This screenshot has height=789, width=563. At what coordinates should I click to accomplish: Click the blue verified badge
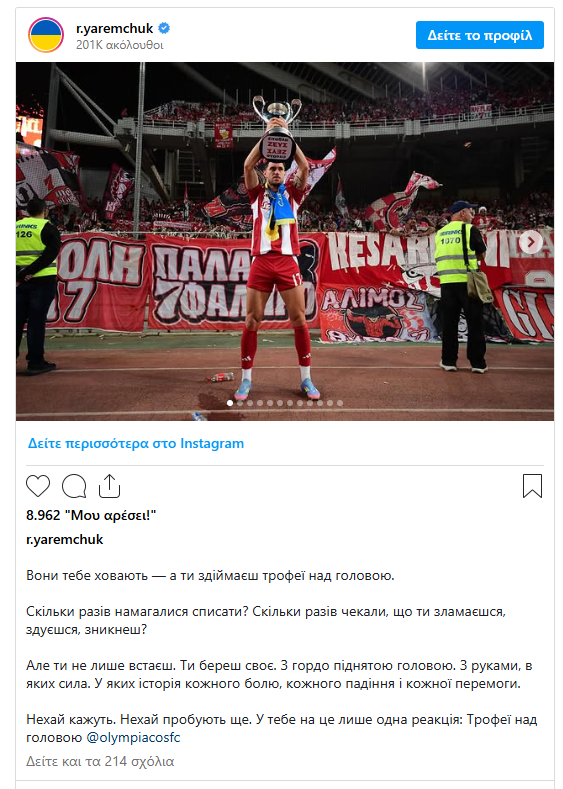coord(164,28)
